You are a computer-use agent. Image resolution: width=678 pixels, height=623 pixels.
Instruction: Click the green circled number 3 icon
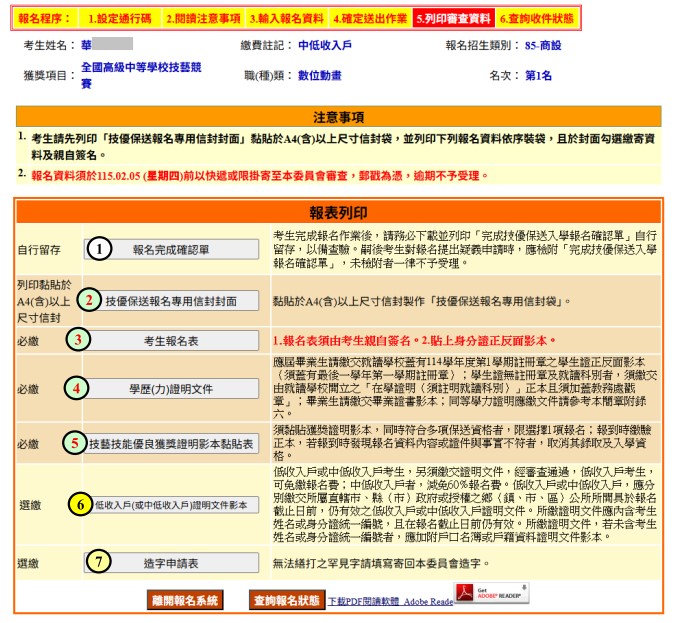[78, 341]
